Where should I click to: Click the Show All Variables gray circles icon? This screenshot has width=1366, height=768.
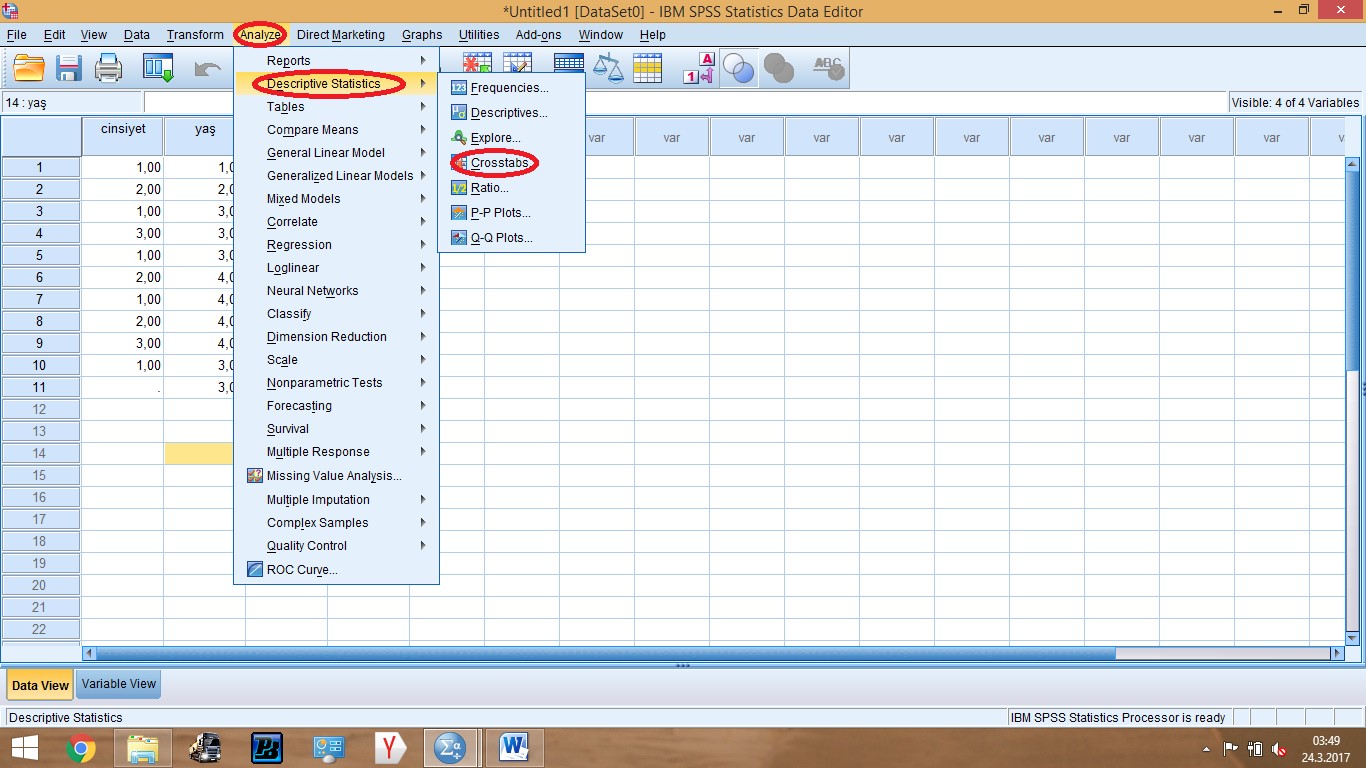[779, 68]
